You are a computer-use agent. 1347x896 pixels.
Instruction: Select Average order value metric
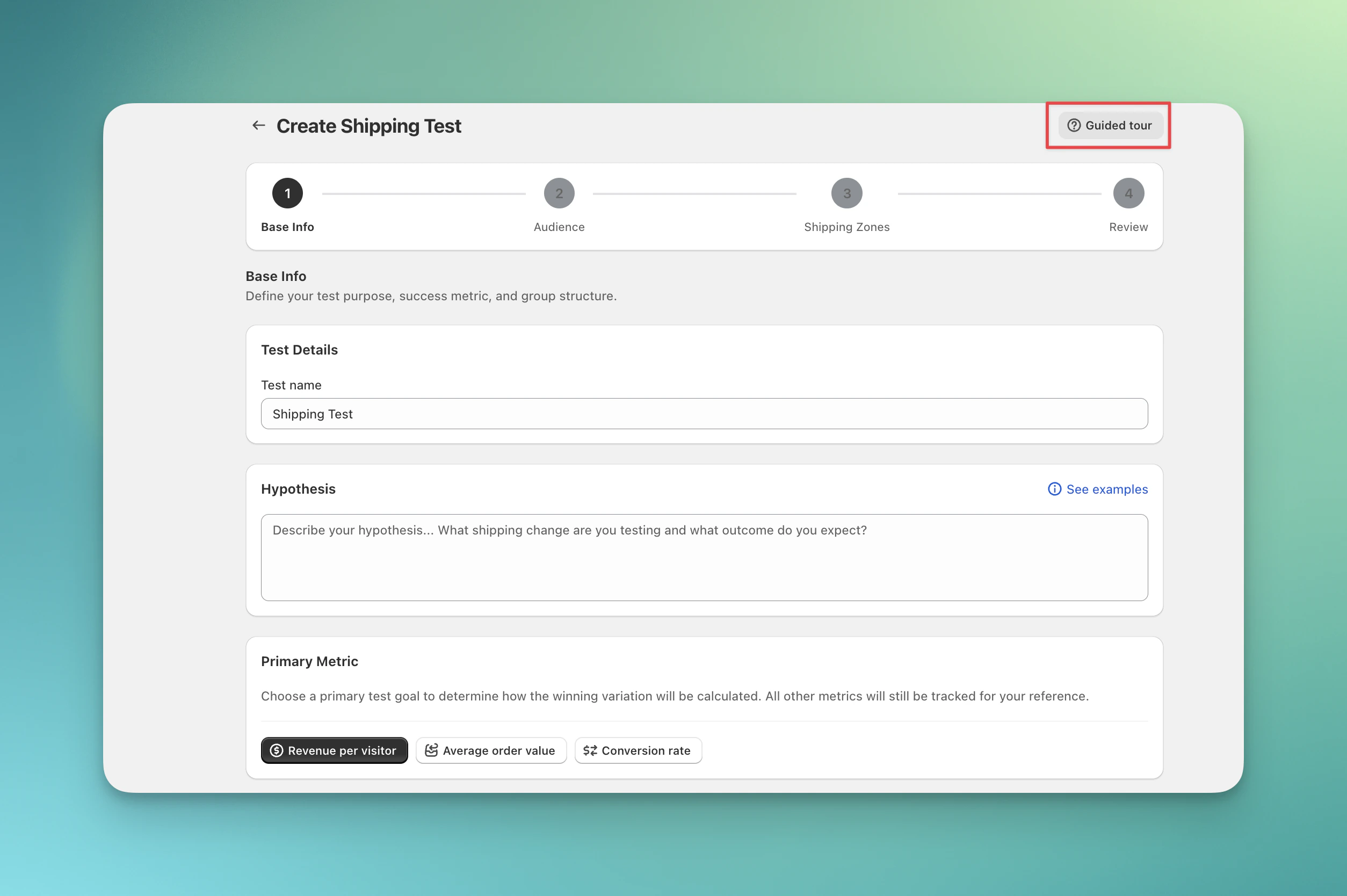491,750
